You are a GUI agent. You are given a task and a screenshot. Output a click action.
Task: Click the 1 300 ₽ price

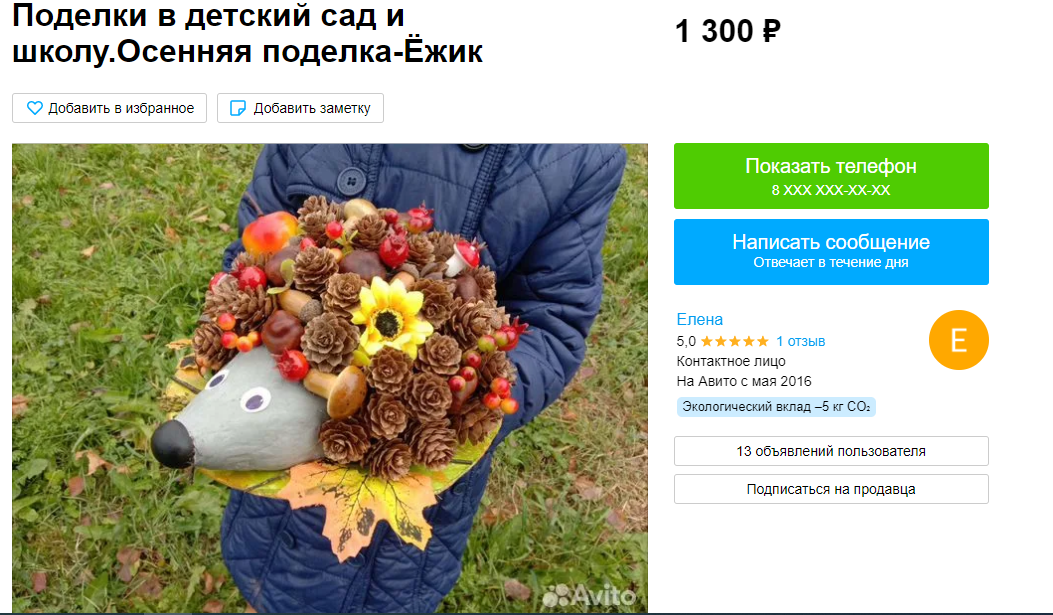tap(728, 31)
